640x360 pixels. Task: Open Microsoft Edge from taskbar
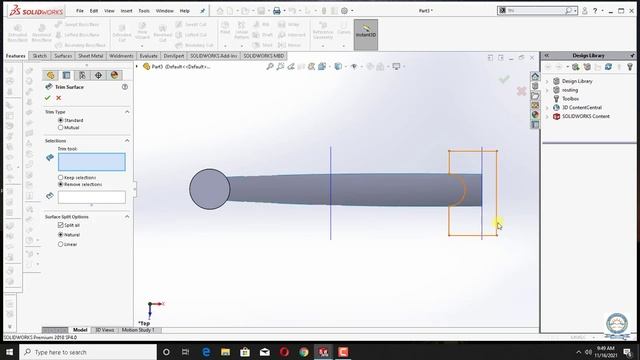(206, 352)
